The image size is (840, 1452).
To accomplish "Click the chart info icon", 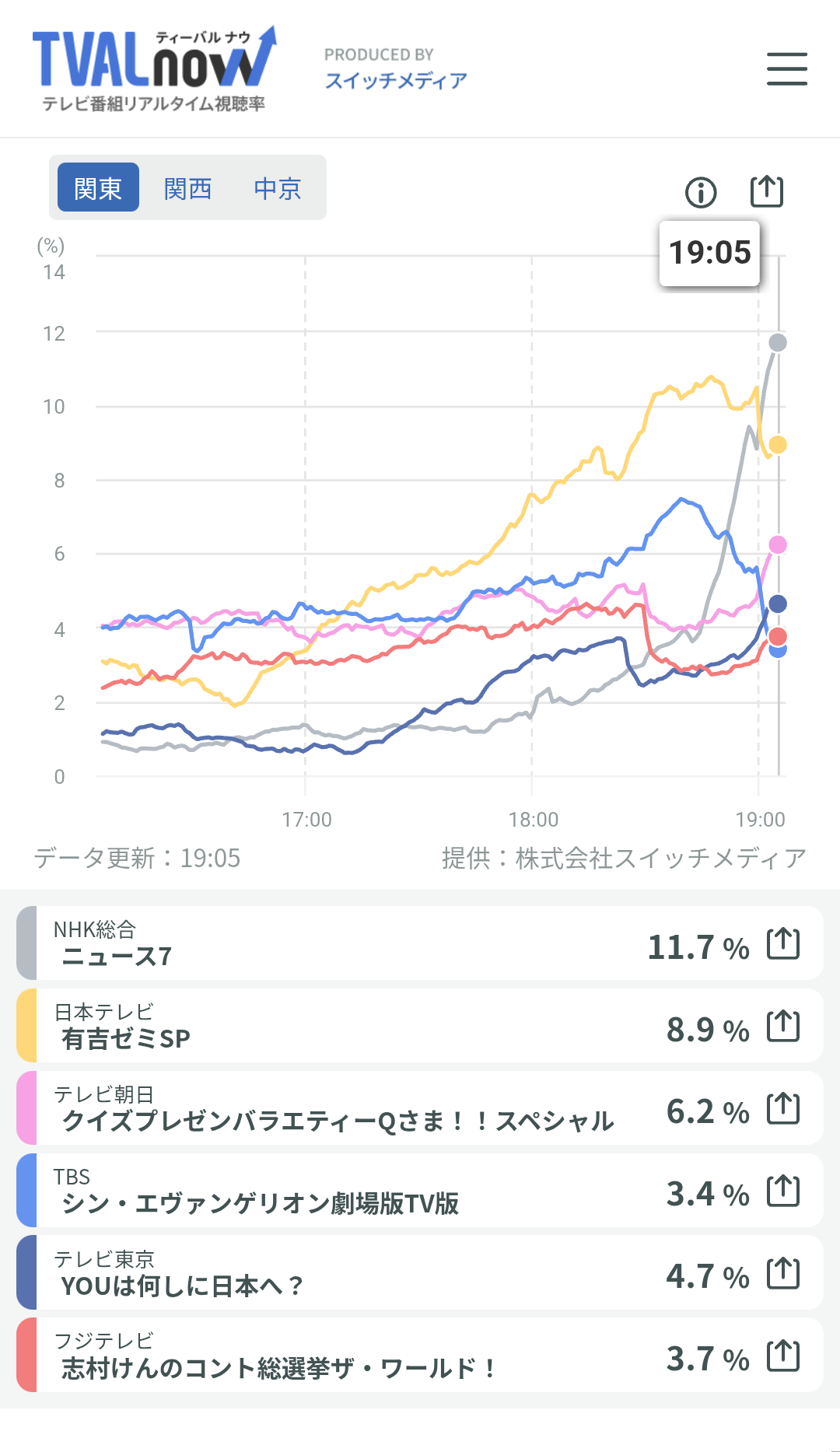I will pos(701,192).
